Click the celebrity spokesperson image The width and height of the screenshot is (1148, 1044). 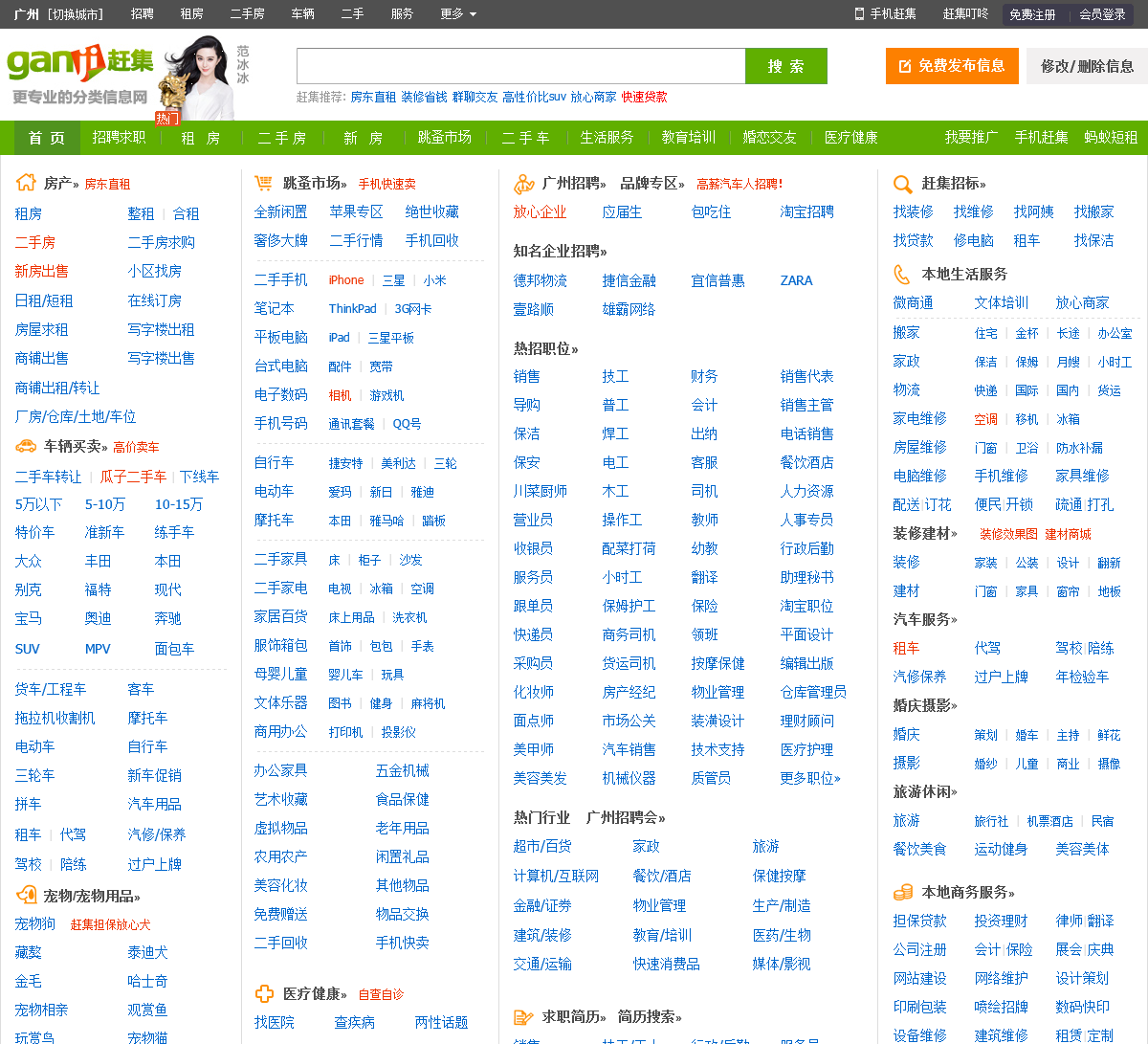199,78
